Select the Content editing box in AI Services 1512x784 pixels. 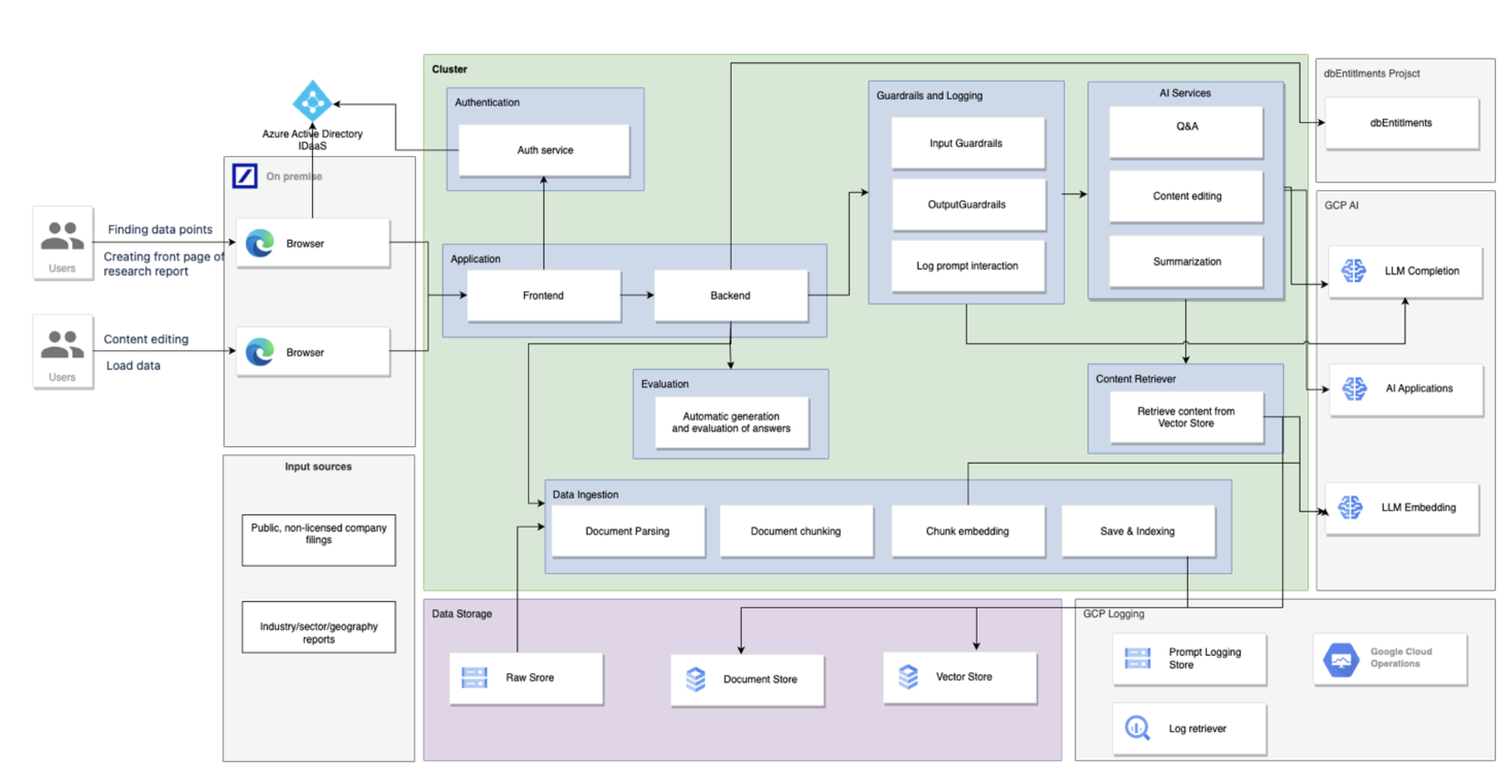(x=1186, y=196)
